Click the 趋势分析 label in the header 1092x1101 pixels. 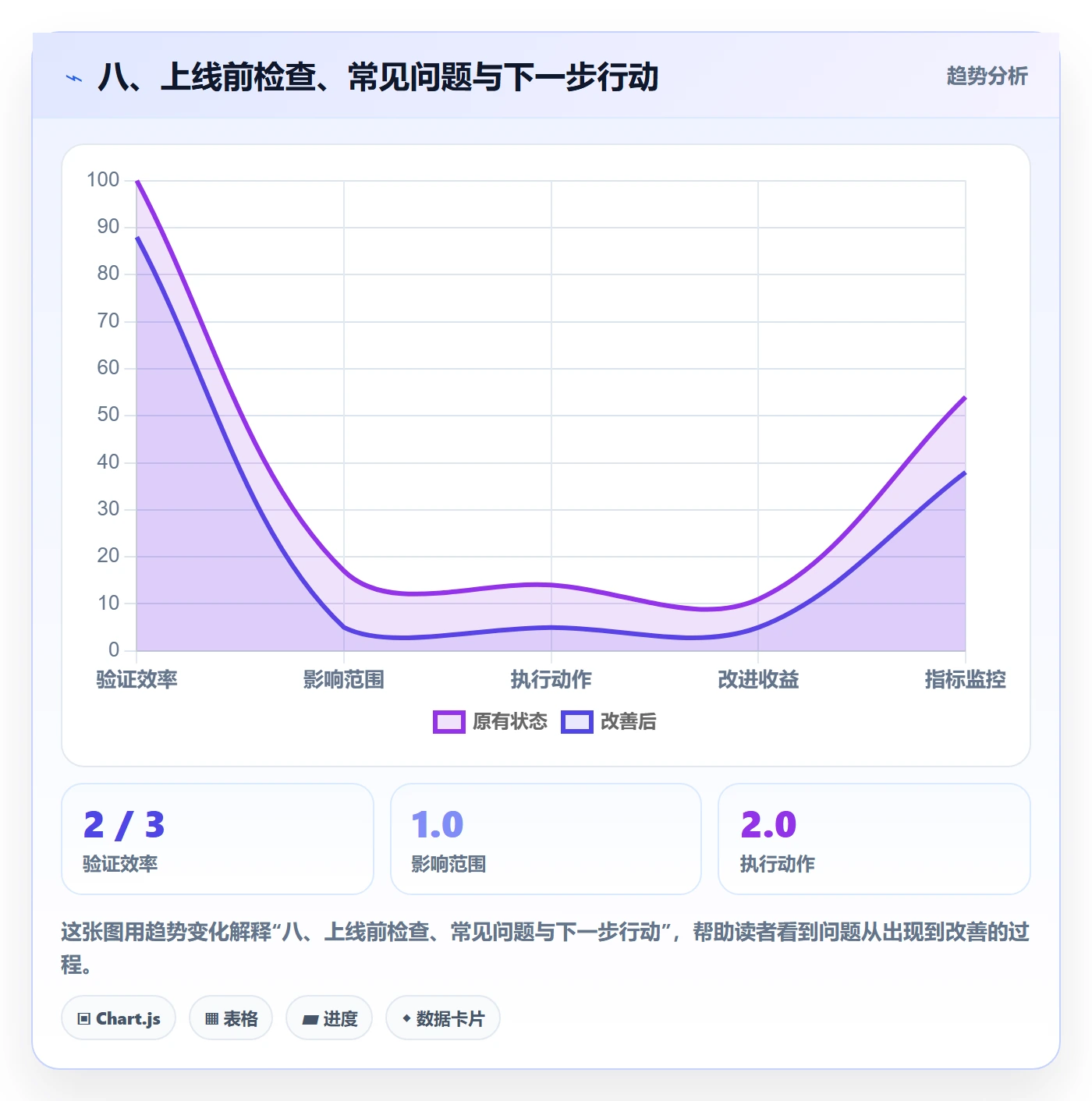tap(987, 76)
